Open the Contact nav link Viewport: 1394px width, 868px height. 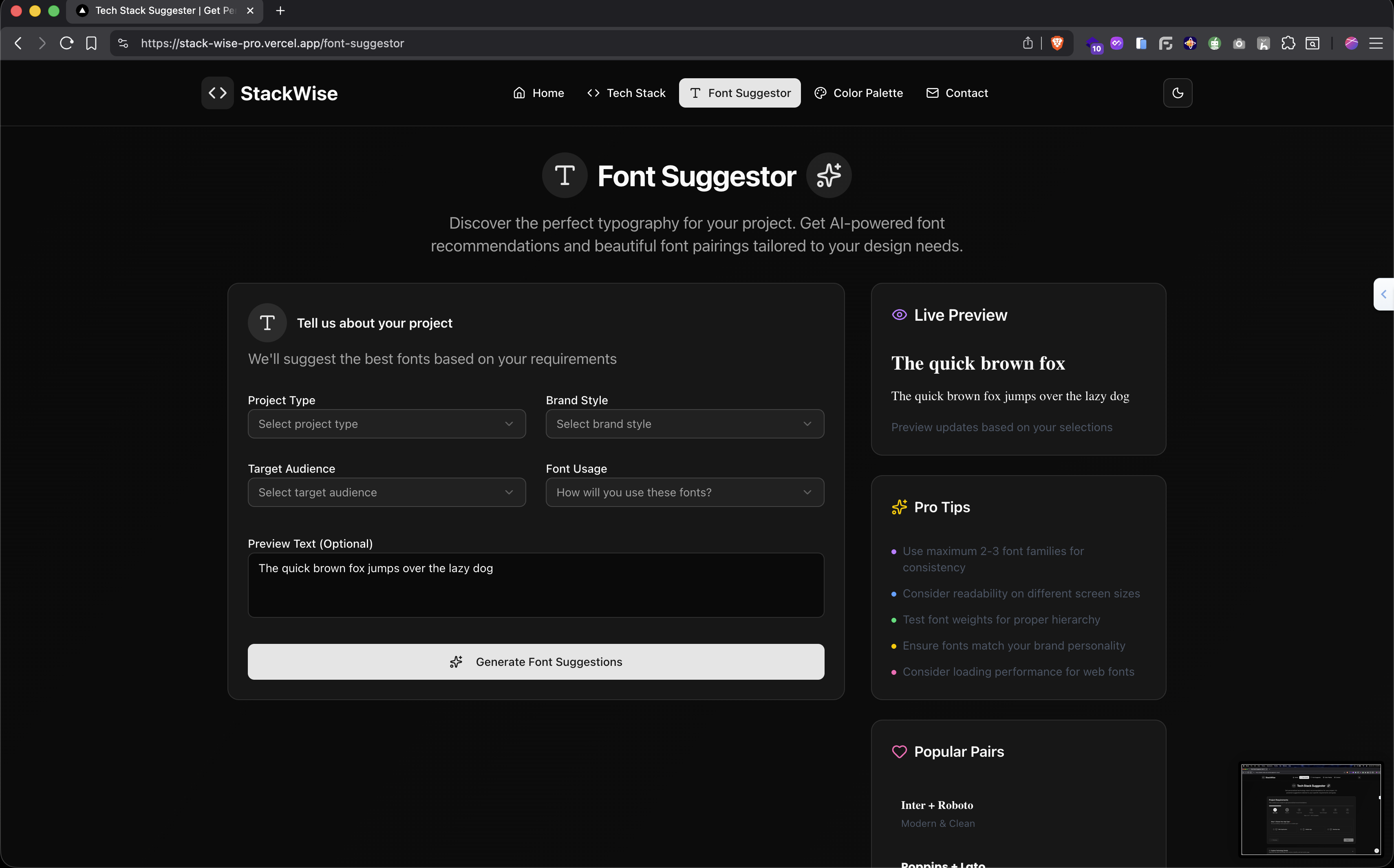click(x=957, y=93)
